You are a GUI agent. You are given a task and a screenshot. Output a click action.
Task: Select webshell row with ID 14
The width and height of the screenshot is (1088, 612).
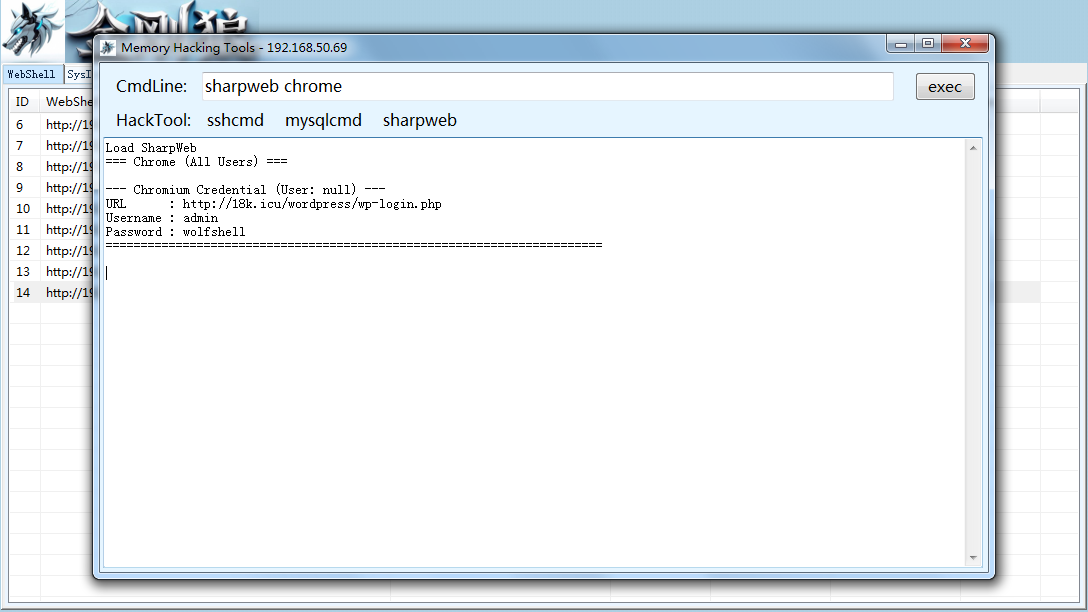pos(51,293)
